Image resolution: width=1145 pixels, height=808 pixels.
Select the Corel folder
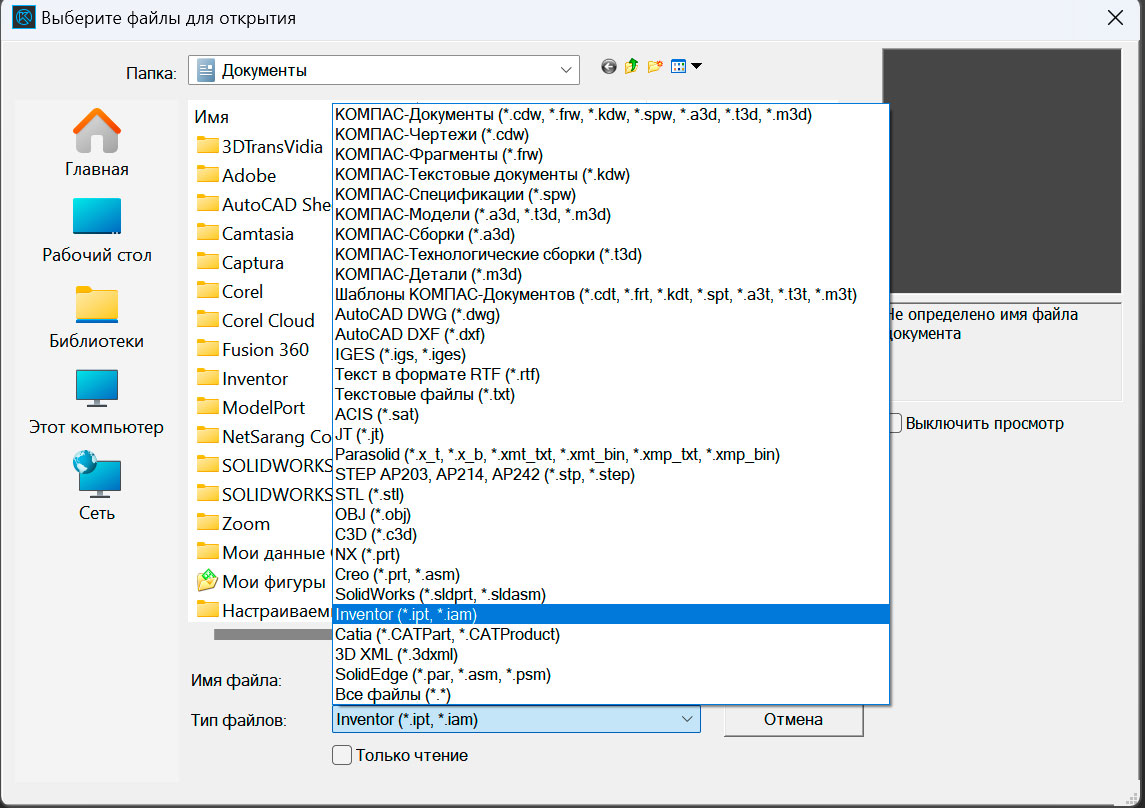230,292
